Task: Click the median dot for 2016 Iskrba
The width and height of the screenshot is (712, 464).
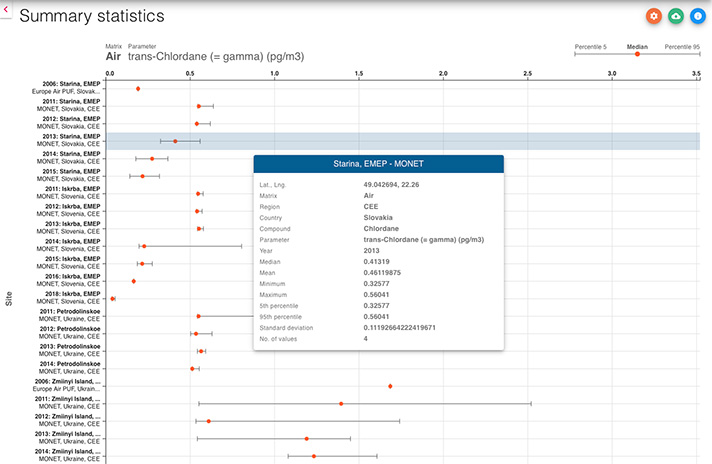Action: [134, 281]
